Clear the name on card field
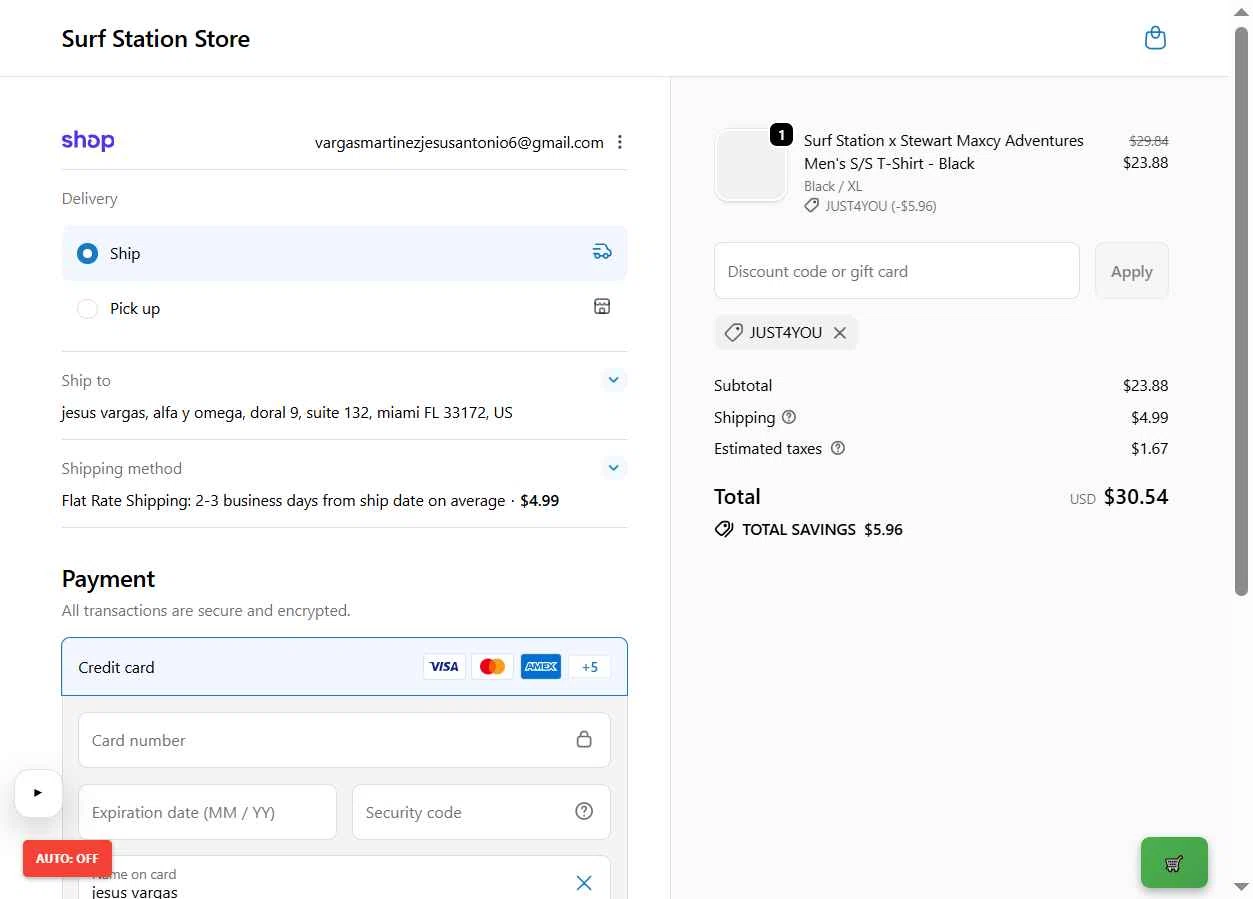Image resolution: width=1253 pixels, height=899 pixels. point(584,883)
